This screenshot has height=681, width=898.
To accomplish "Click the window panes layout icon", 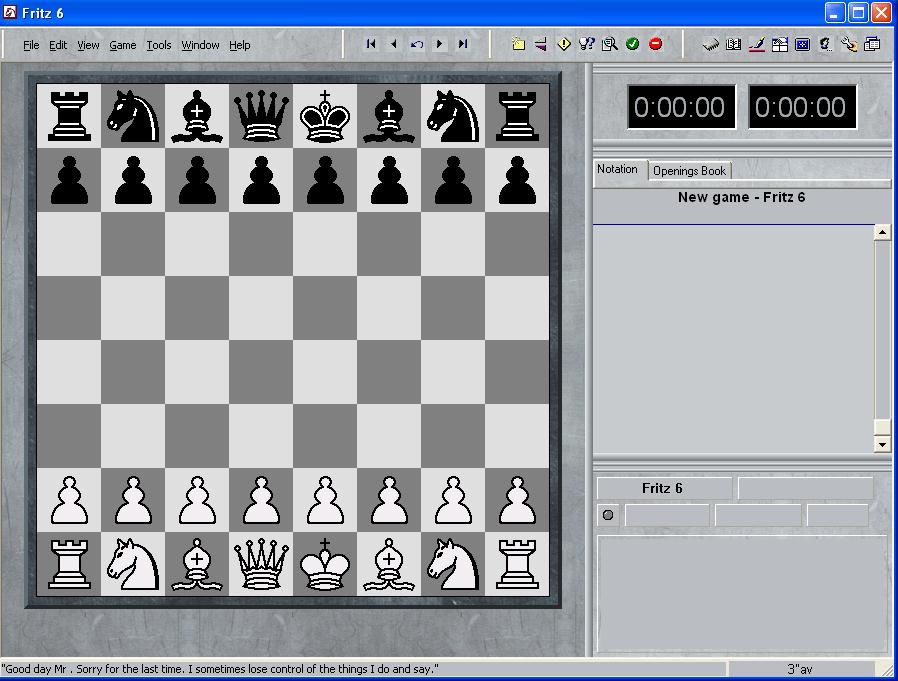I will point(779,44).
